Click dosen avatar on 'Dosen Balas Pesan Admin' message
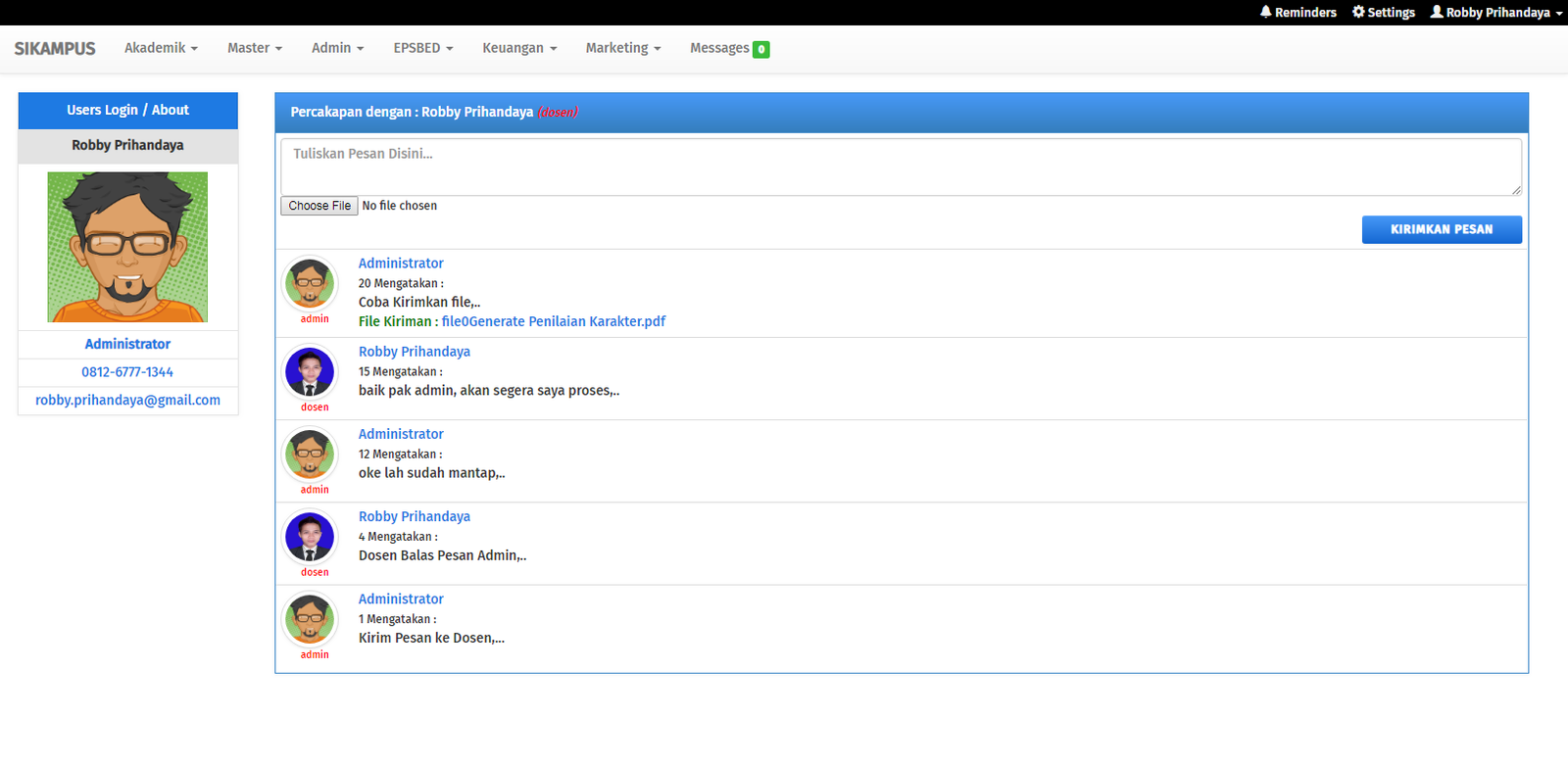Viewport: 1568px width, 766px height. click(x=310, y=536)
